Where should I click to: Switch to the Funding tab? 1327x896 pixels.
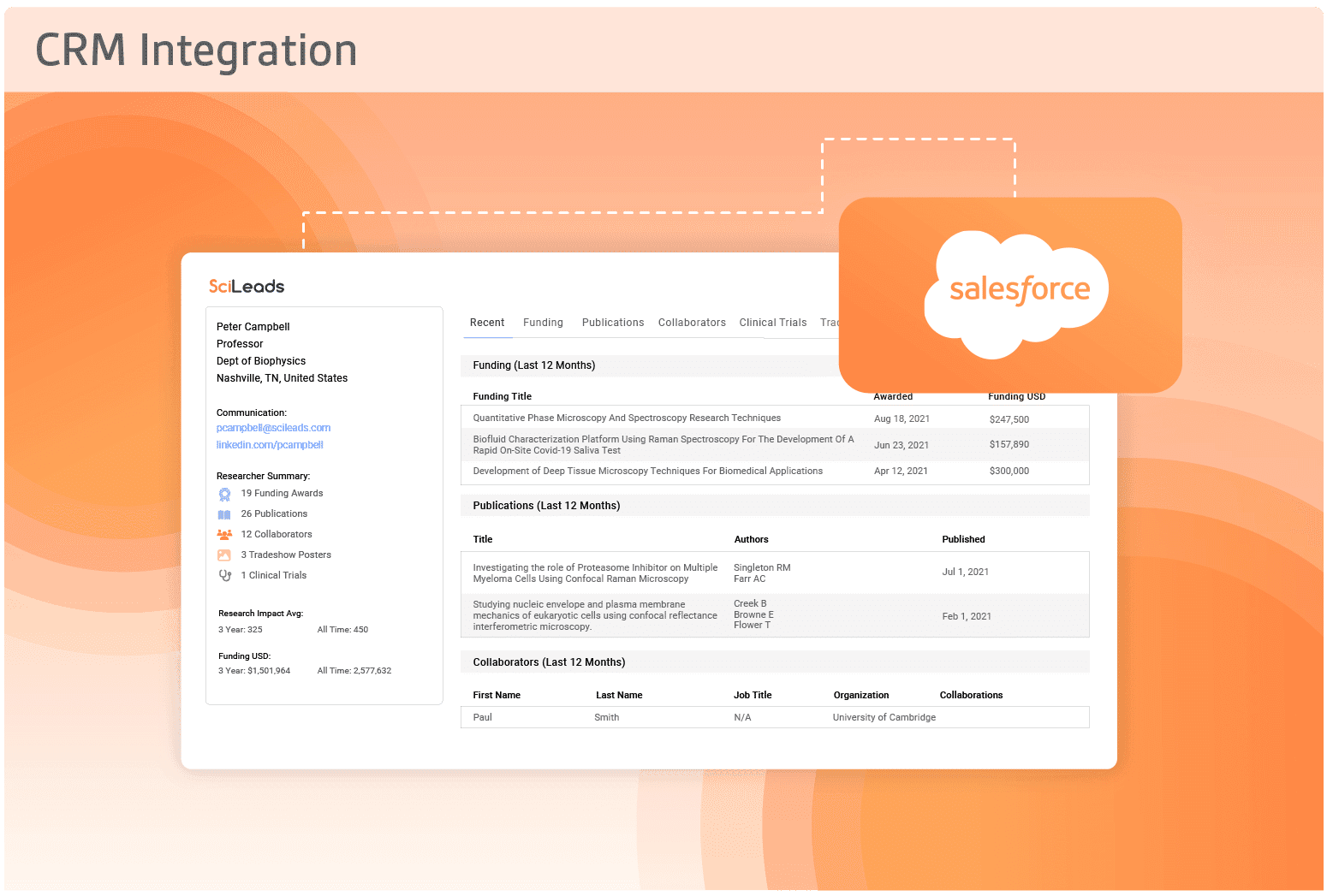click(543, 323)
